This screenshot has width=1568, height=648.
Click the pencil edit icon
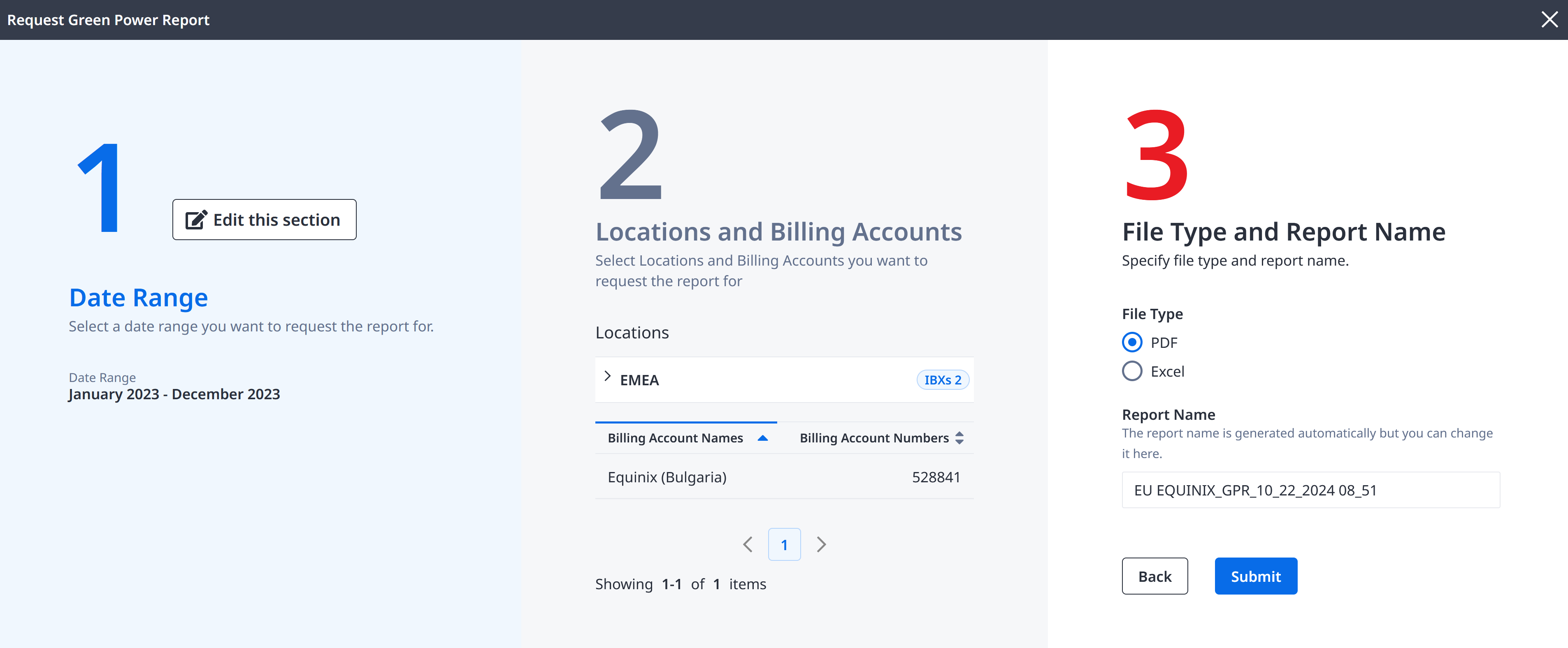click(196, 220)
